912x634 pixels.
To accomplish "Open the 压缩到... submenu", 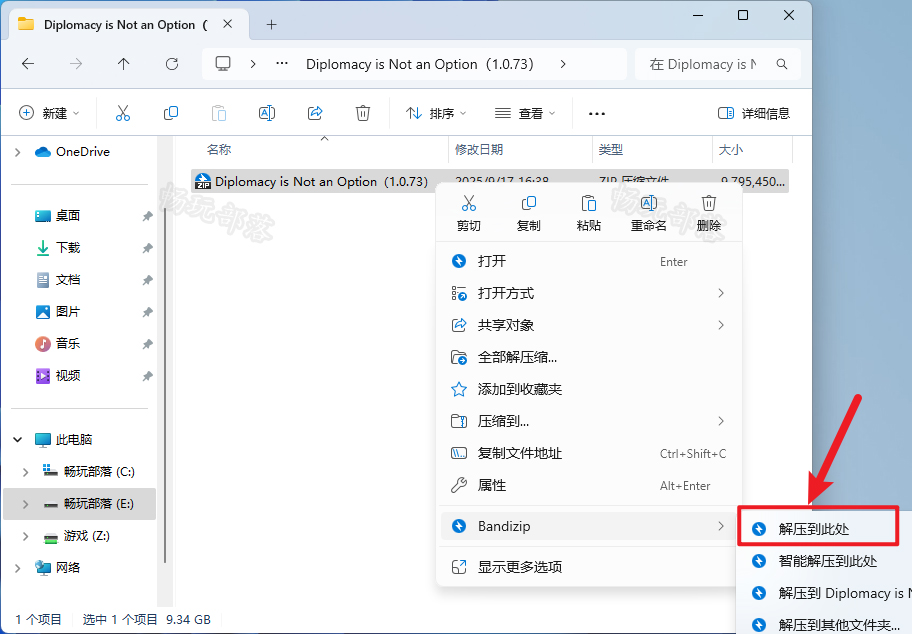I will click(589, 421).
